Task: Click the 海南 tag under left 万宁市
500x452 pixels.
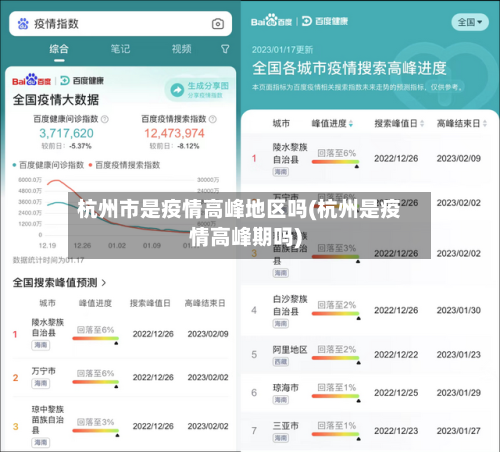Action: tap(41, 383)
